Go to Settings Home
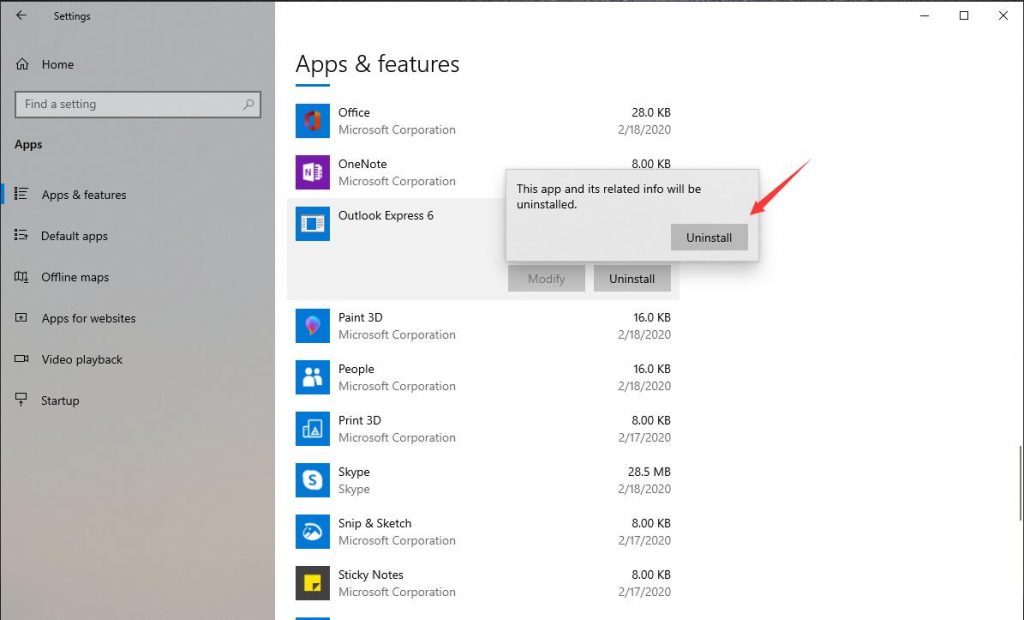Image resolution: width=1024 pixels, height=620 pixels. tap(57, 64)
